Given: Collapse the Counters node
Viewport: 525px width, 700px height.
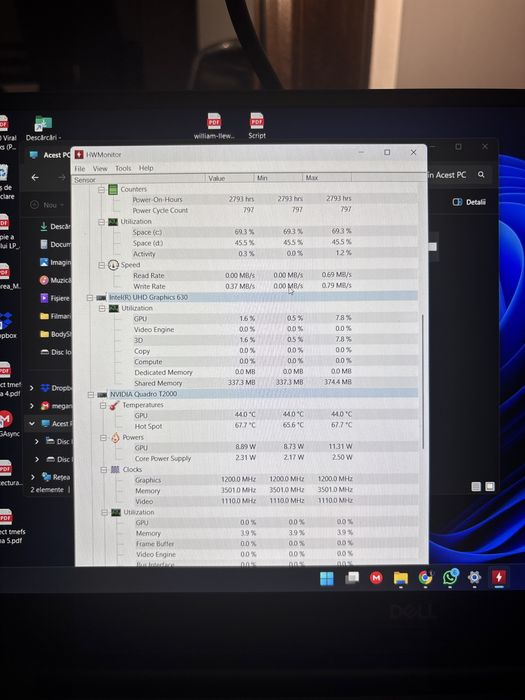Looking at the screenshot, I should click(x=102, y=190).
